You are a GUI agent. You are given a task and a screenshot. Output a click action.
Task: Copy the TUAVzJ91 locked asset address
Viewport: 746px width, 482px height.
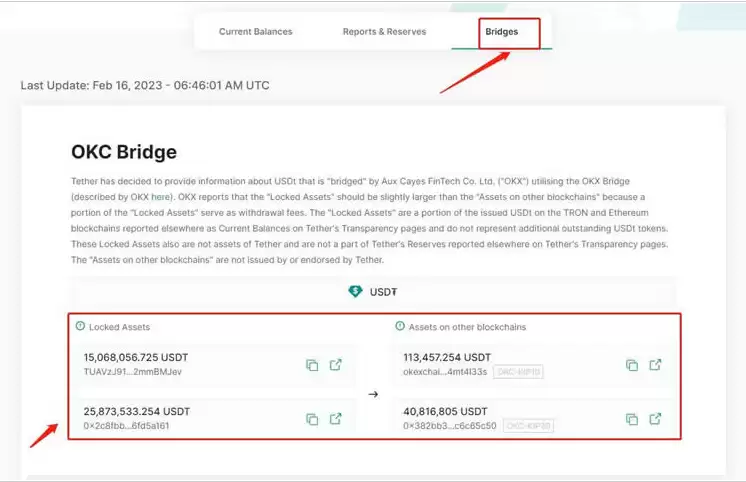coord(312,365)
